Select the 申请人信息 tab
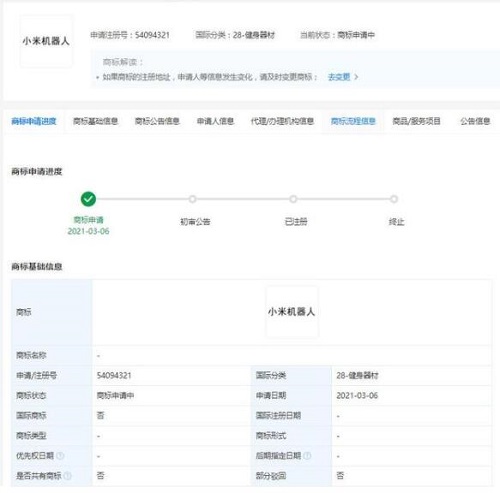The height and width of the screenshot is (493, 500). coord(215,121)
